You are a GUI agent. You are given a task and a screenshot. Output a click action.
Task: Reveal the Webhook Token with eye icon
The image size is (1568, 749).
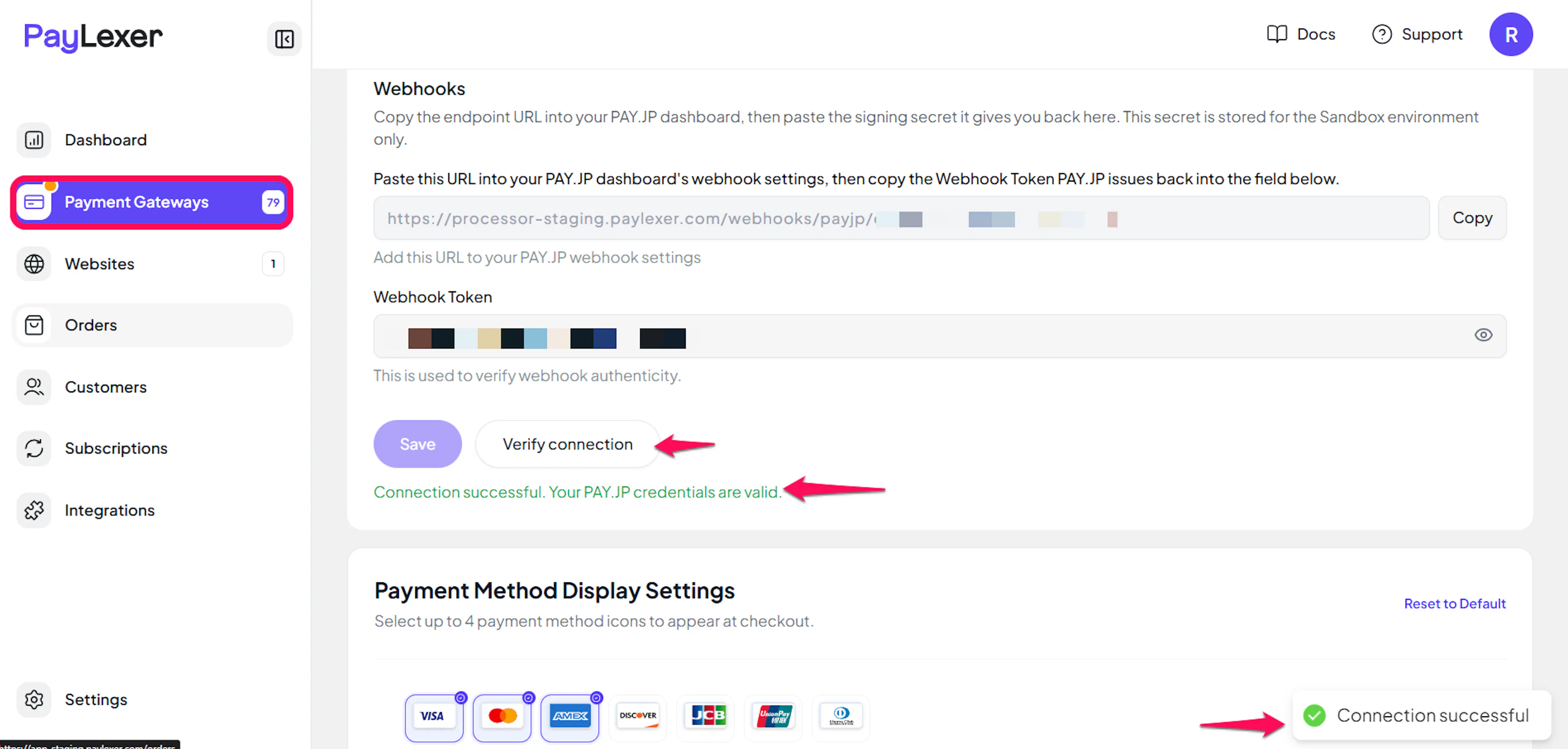pos(1483,335)
